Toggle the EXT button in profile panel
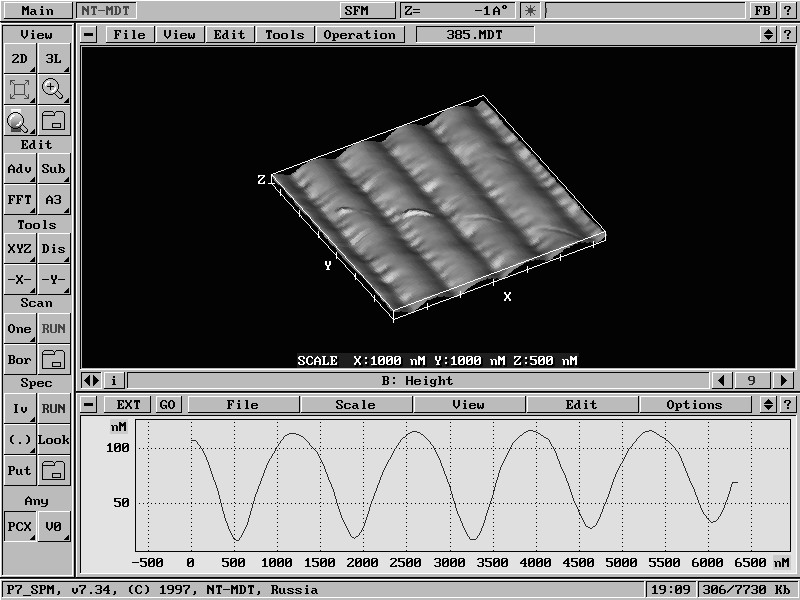800x600 pixels. 129,405
